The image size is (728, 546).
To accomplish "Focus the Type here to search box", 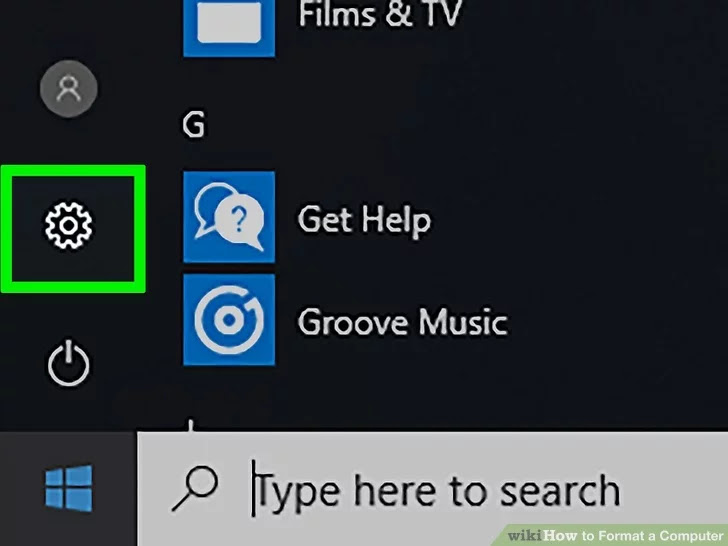I will (x=432, y=488).
